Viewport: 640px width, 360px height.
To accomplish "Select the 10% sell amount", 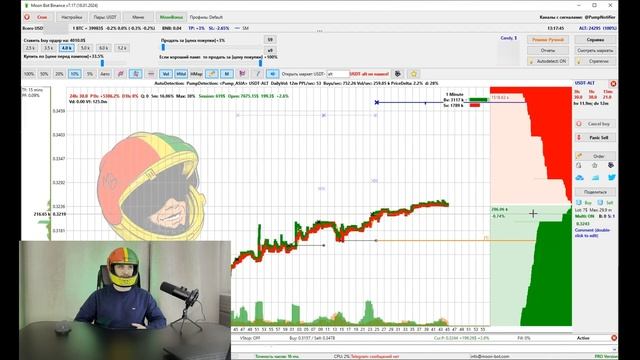I will tap(74, 74).
